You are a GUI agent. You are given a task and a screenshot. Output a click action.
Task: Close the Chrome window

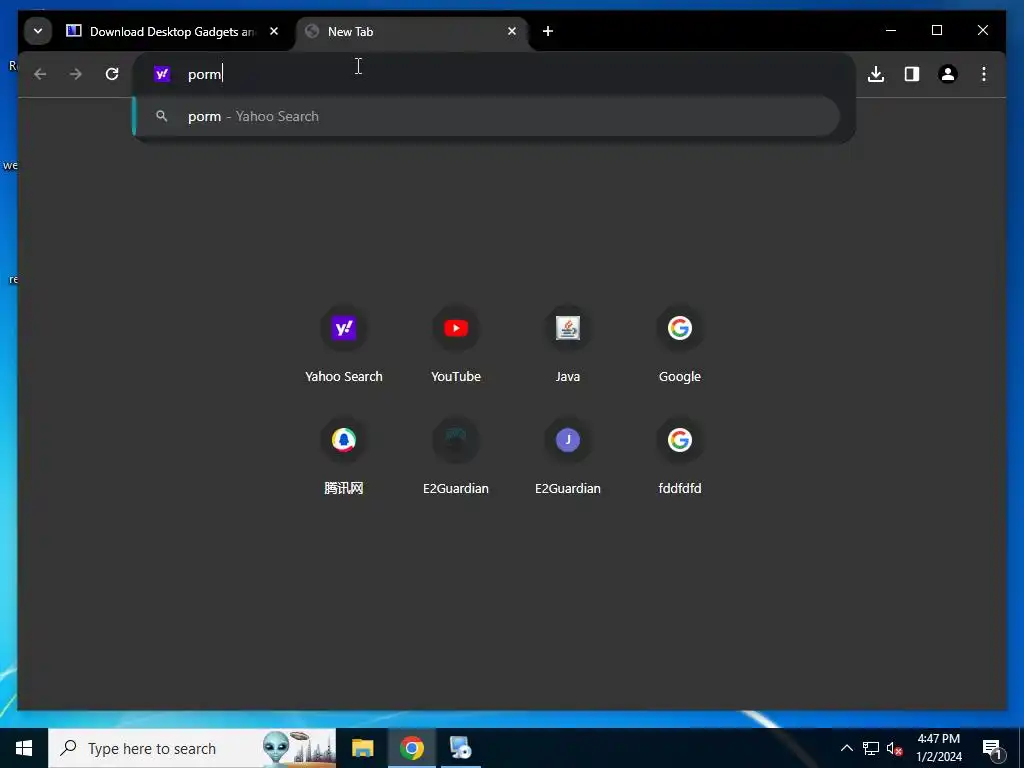[x=982, y=31]
